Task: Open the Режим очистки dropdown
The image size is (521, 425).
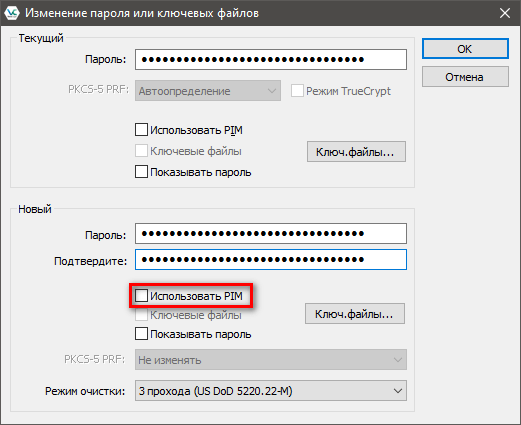Action: [x=271, y=391]
